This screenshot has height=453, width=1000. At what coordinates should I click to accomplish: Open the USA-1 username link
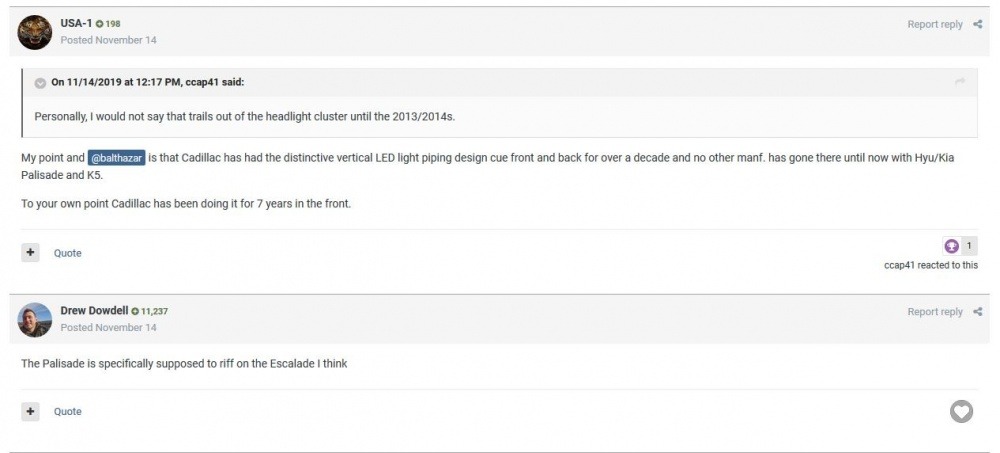click(x=76, y=23)
